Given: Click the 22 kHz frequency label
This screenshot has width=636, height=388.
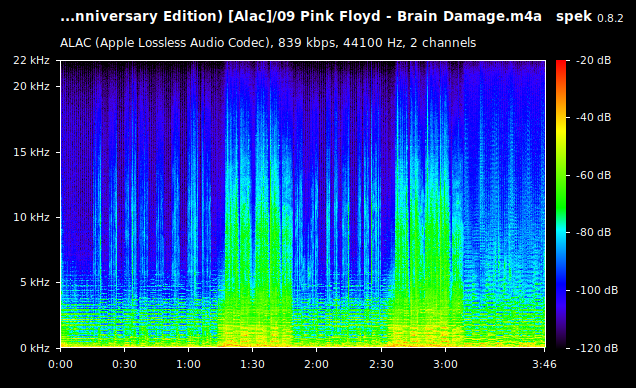Looking at the screenshot, I should [x=31, y=60].
